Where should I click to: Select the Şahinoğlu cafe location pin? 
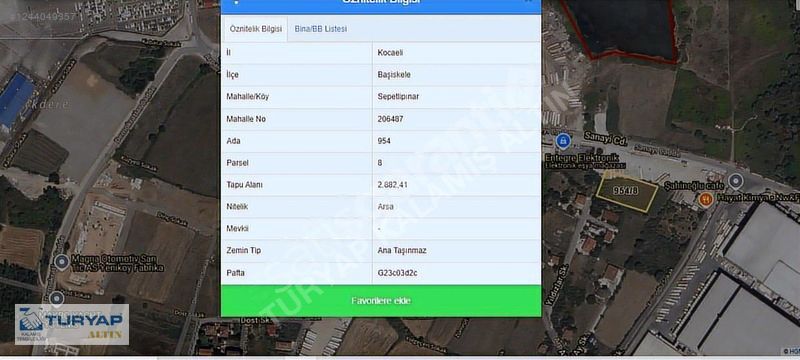tap(735, 181)
